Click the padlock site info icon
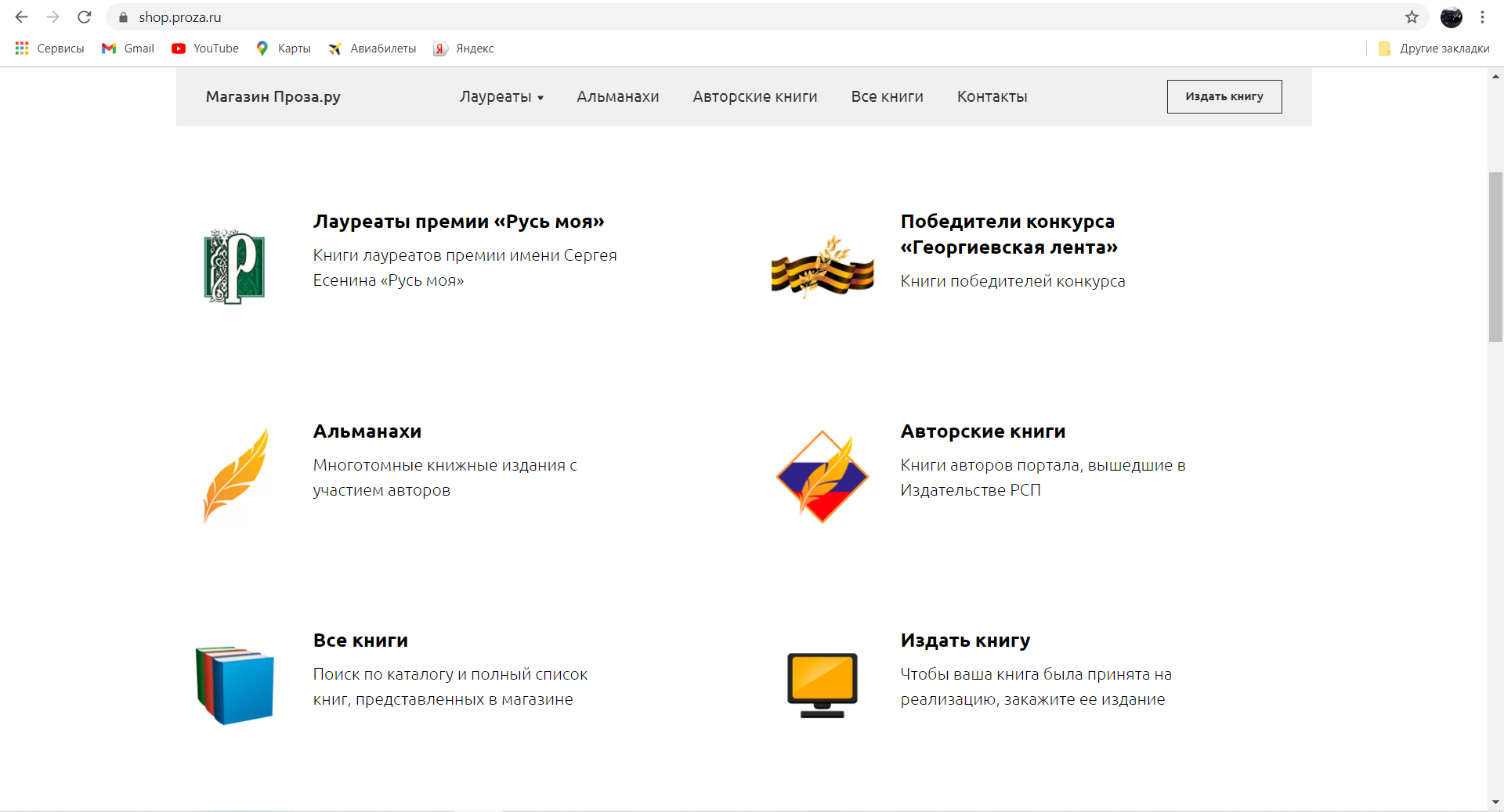 click(123, 17)
